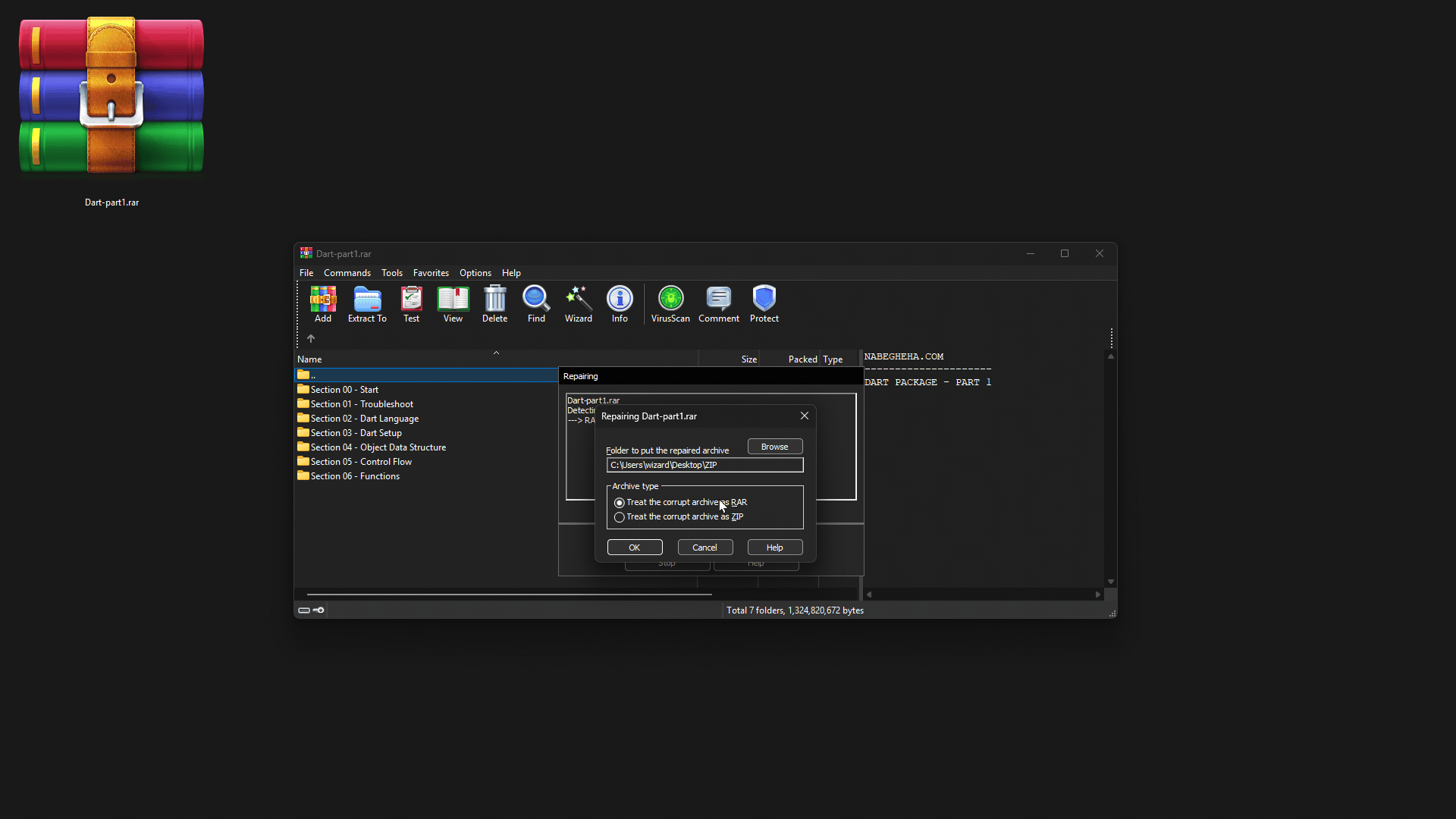Open the Info toolbar icon
Image resolution: width=1456 pixels, height=819 pixels.
point(620,304)
